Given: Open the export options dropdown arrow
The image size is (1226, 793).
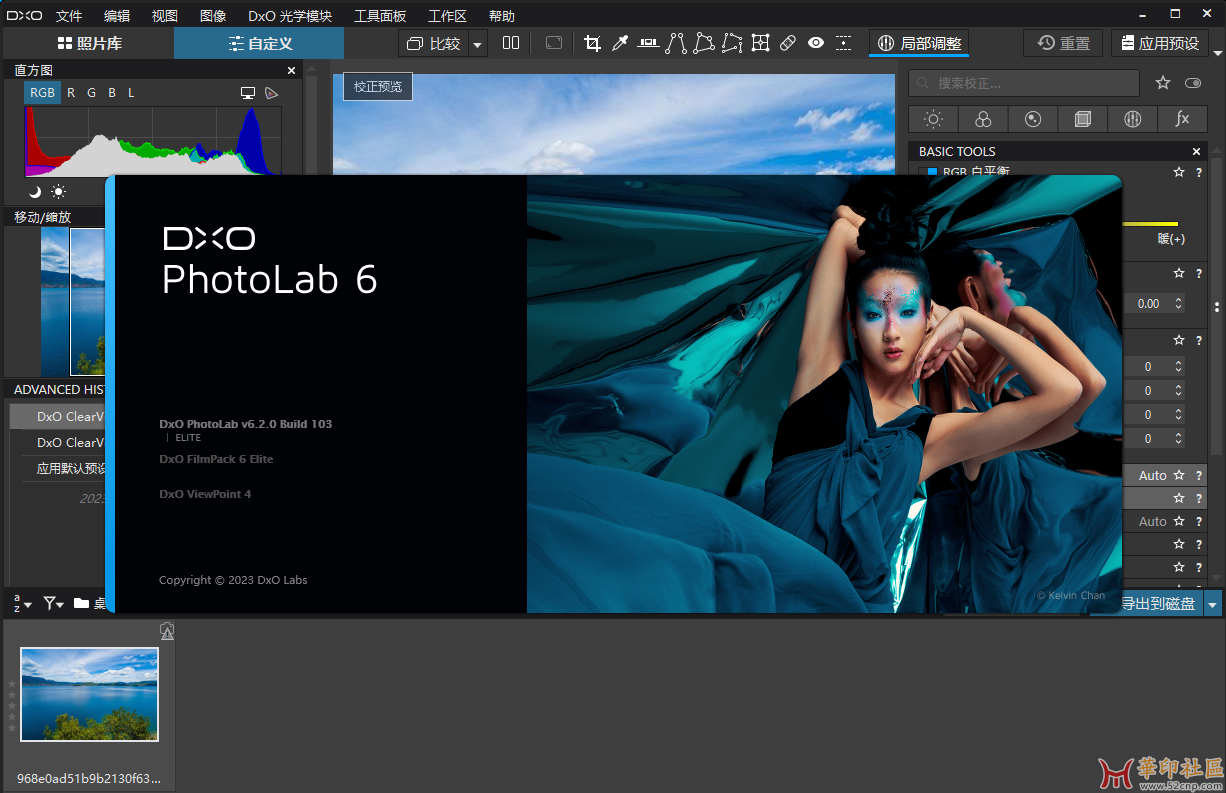Looking at the screenshot, I should (x=1213, y=603).
